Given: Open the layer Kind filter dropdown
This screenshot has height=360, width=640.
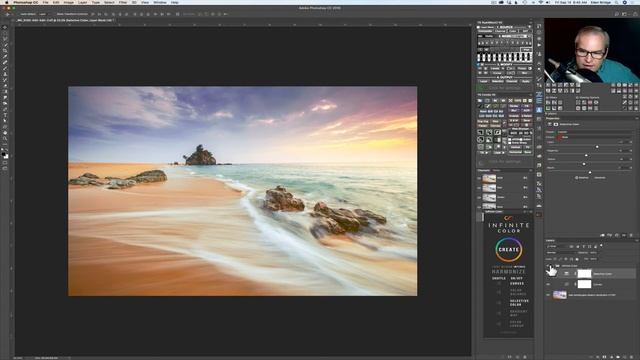Looking at the screenshot, I should 557,247.
